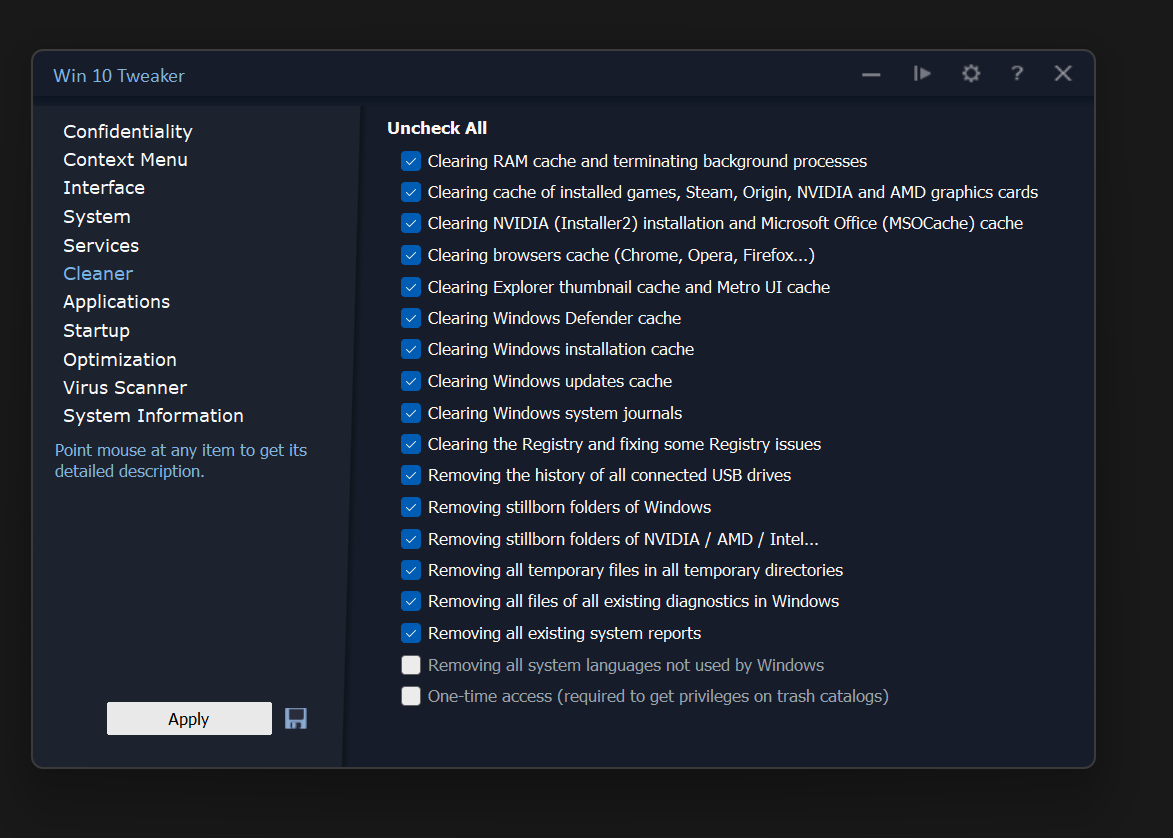Image resolution: width=1173 pixels, height=838 pixels.
Task: Close Win 10 Tweaker with X icon
Action: click(x=1063, y=74)
